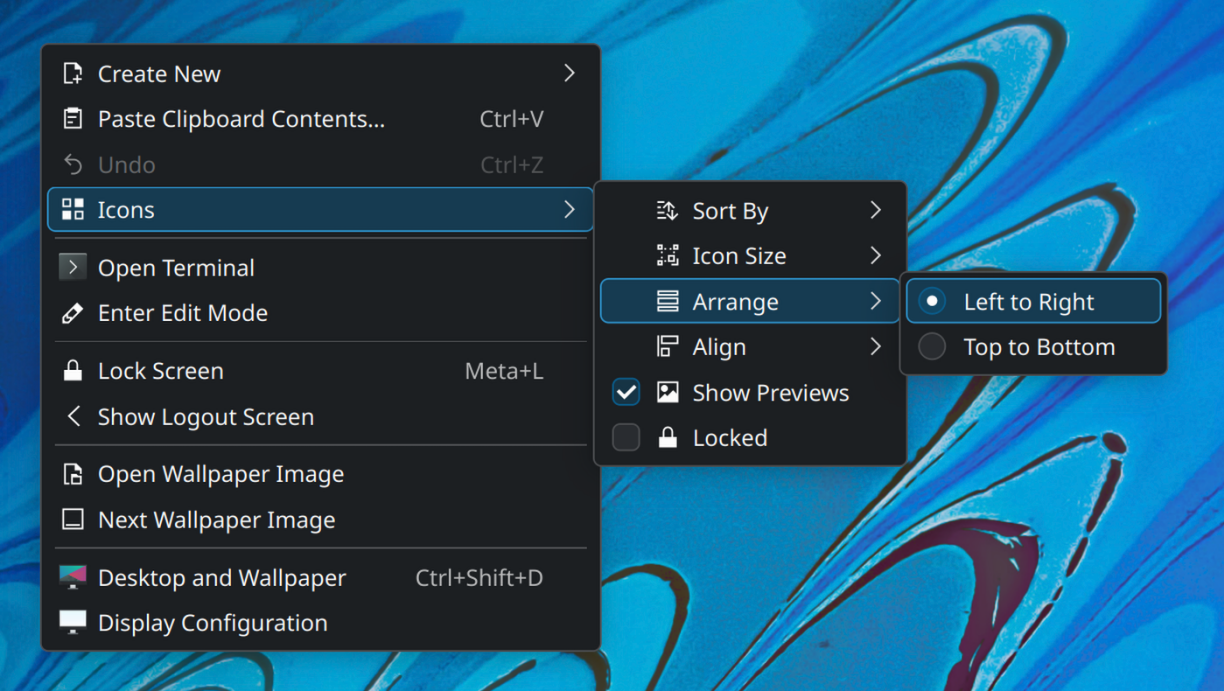The height and width of the screenshot is (691, 1224).
Task: Select Paste Clipboard Contents menu entry
Action: tap(320, 119)
